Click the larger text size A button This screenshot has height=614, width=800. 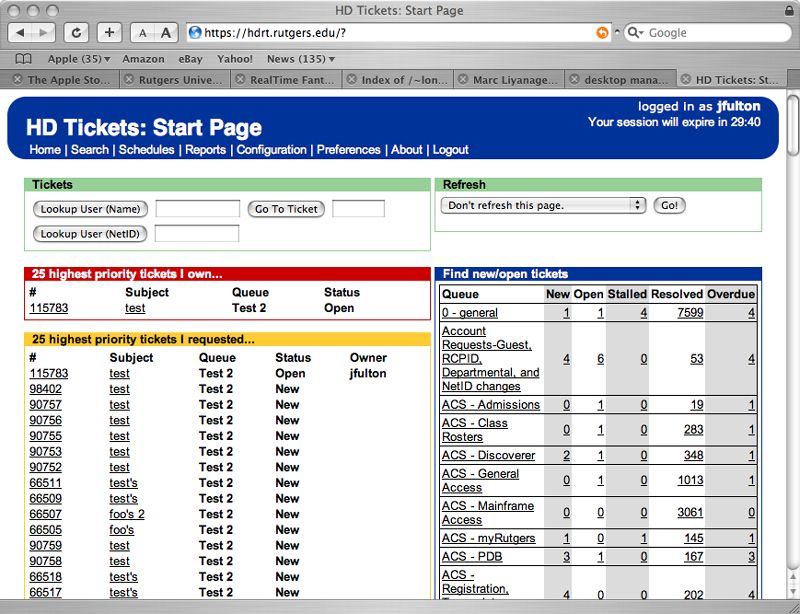pos(166,32)
